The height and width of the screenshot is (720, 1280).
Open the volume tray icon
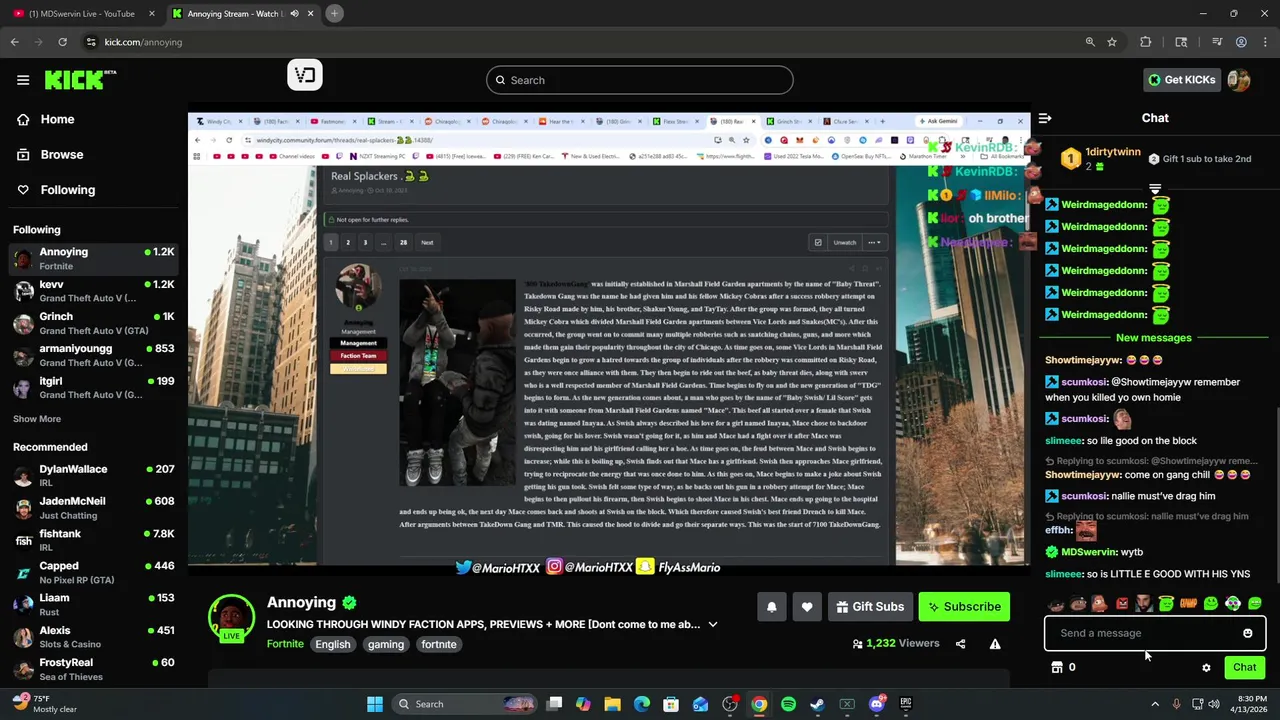[x=1214, y=704]
